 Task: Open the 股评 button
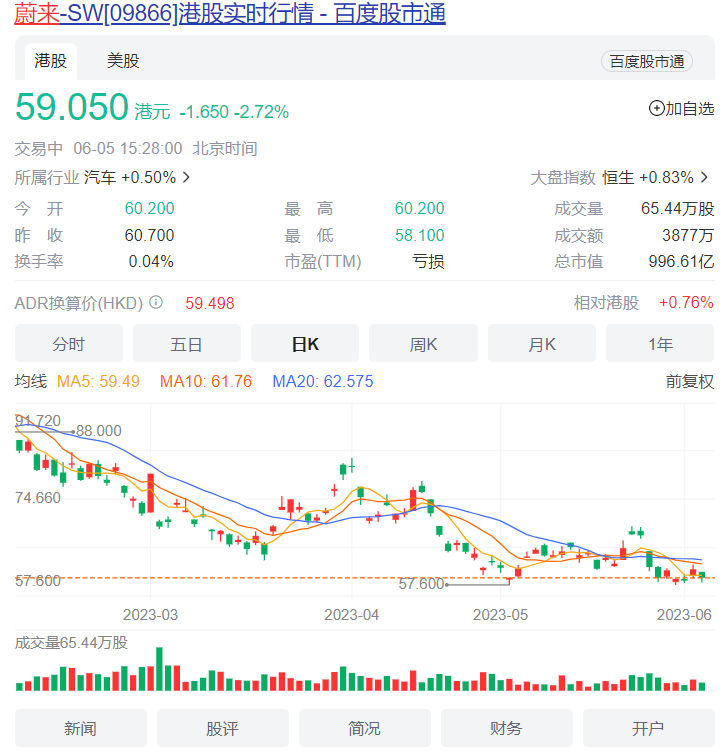click(223, 728)
